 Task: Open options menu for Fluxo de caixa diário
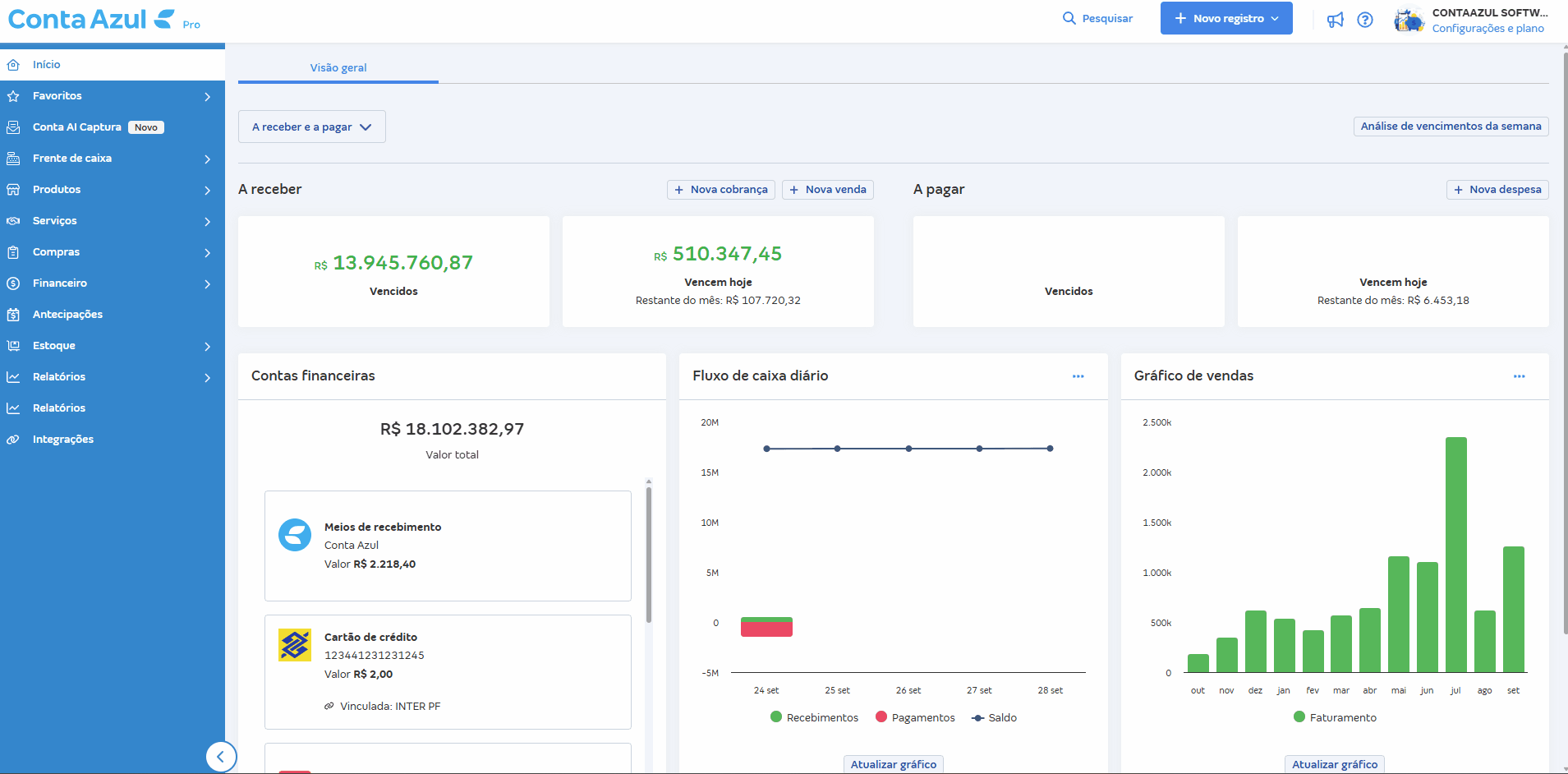(x=1078, y=376)
